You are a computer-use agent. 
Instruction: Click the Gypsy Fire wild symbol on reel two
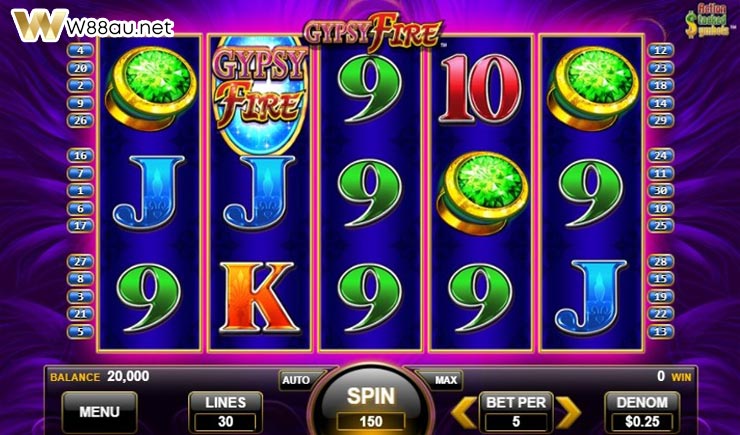pos(260,94)
